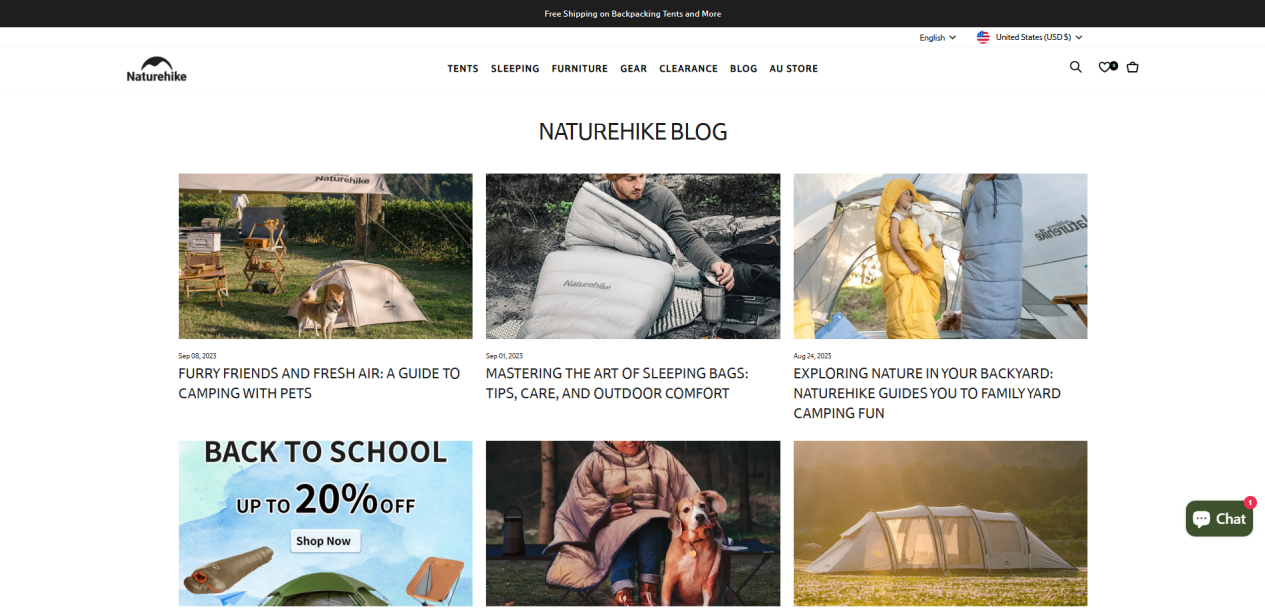Open the CLEARANCE page

point(689,69)
